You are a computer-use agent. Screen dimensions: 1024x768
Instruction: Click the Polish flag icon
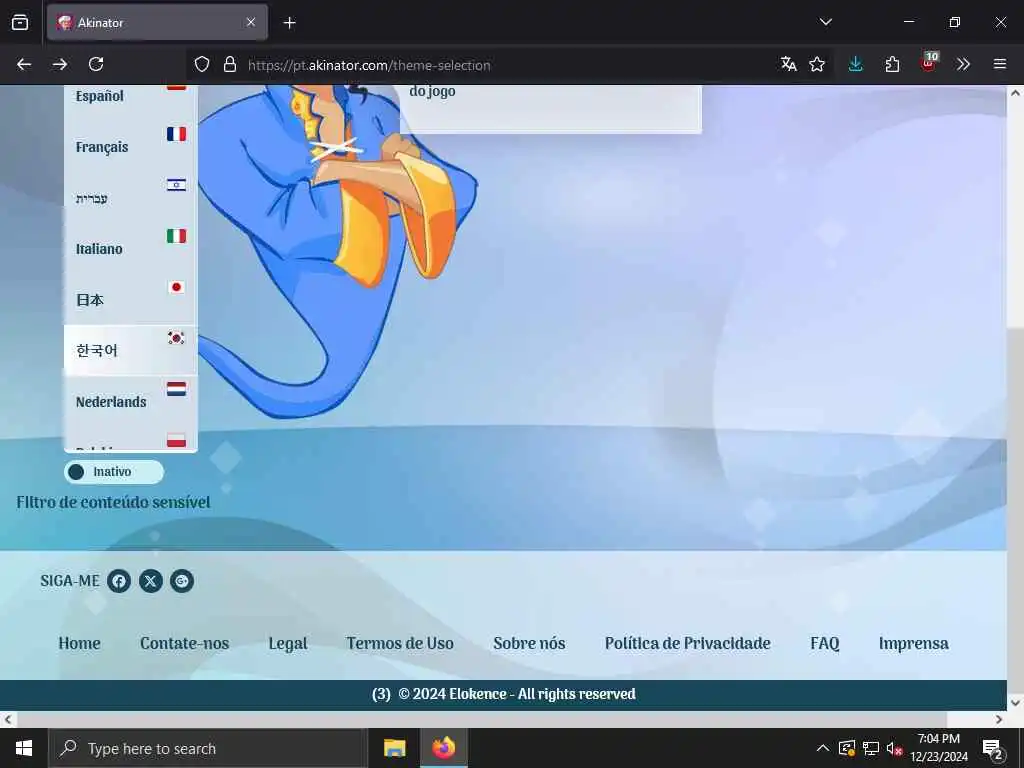point(176,440)
